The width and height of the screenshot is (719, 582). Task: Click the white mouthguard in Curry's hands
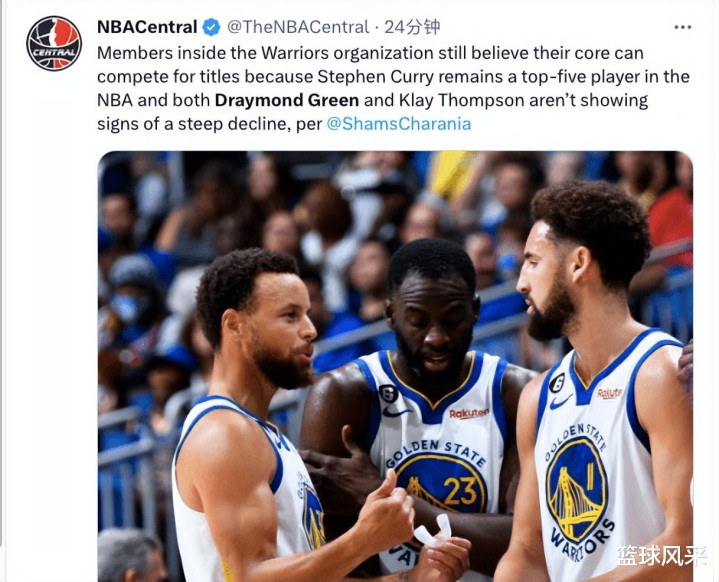click(x=433, y=531)
